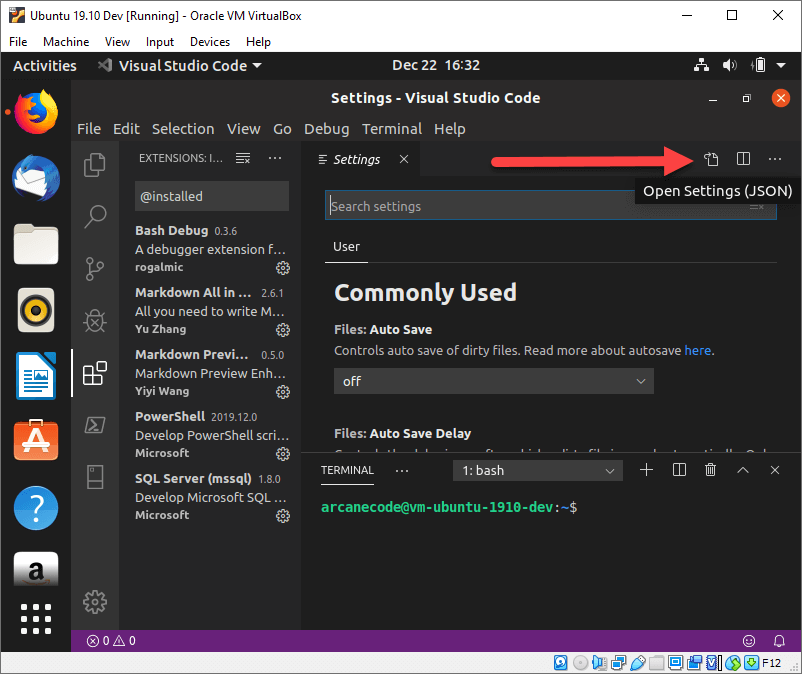Kill the terminal with trash icon
Screen dimensions: 802x674
[x=710, y=470]
